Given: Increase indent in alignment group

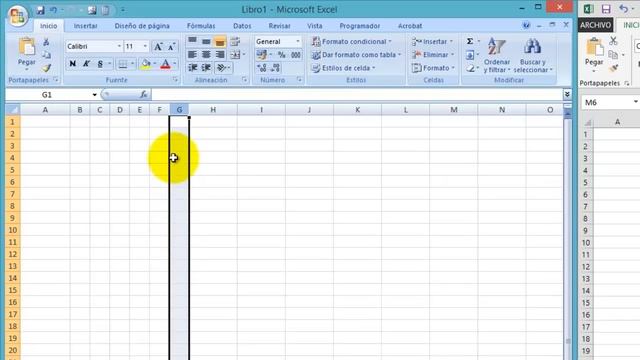Looking at the screenshot, I should [206, 68].
